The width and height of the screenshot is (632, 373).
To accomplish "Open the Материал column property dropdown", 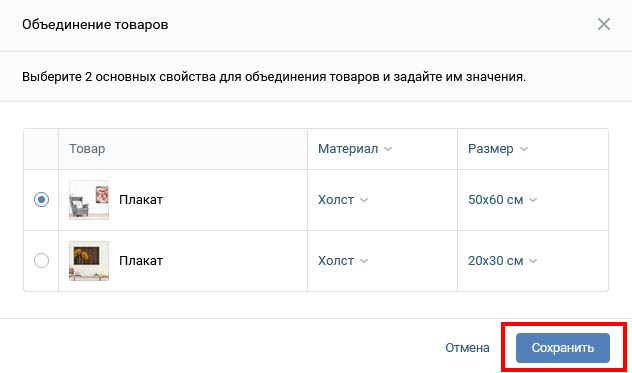I will pos(355,149).
